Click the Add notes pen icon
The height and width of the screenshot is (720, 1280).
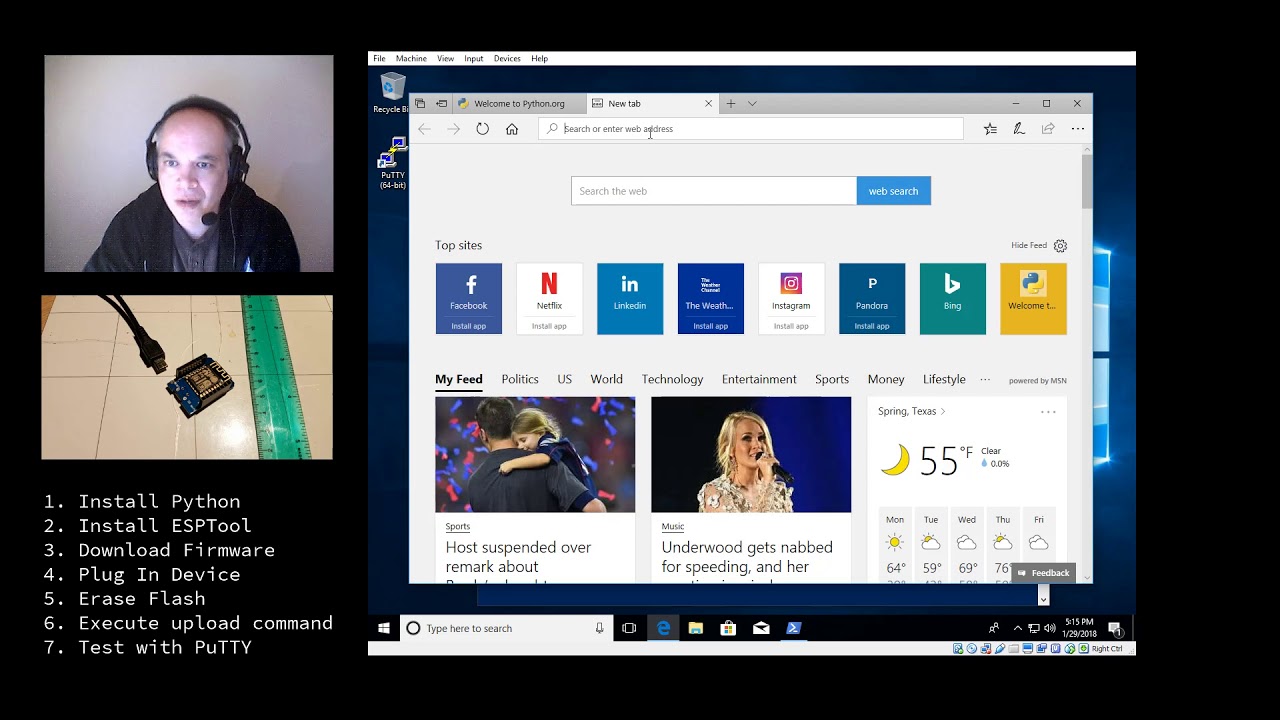click(1019, 129)
